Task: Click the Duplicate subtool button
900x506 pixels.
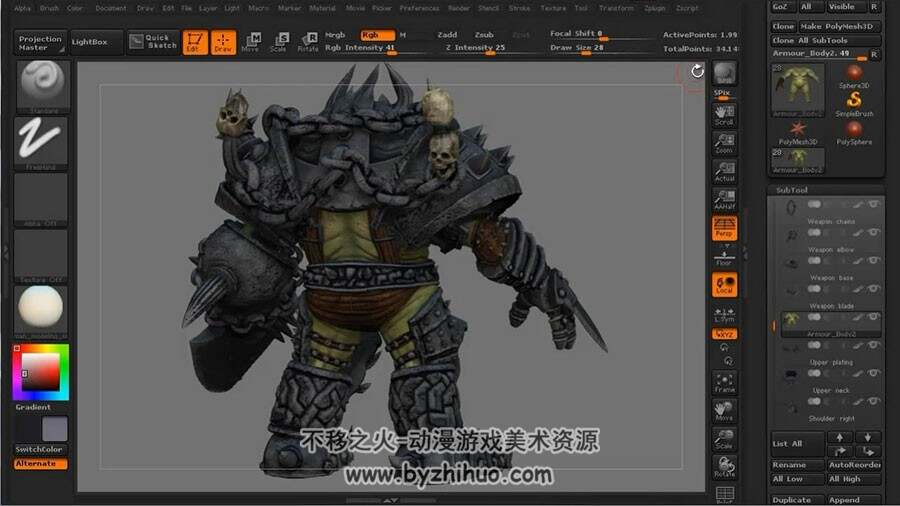Action: coord(796,500)
